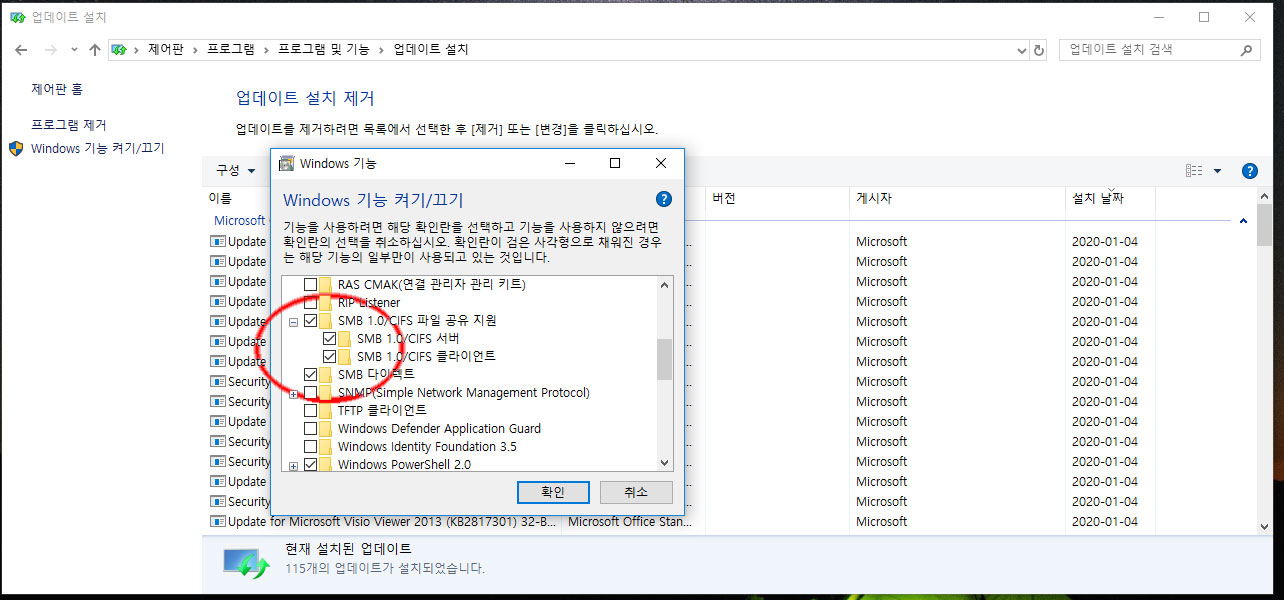This screenshot has width=1284, height=600.
Task: Click features list scrollbar thumb
Action: click(665, 359)
